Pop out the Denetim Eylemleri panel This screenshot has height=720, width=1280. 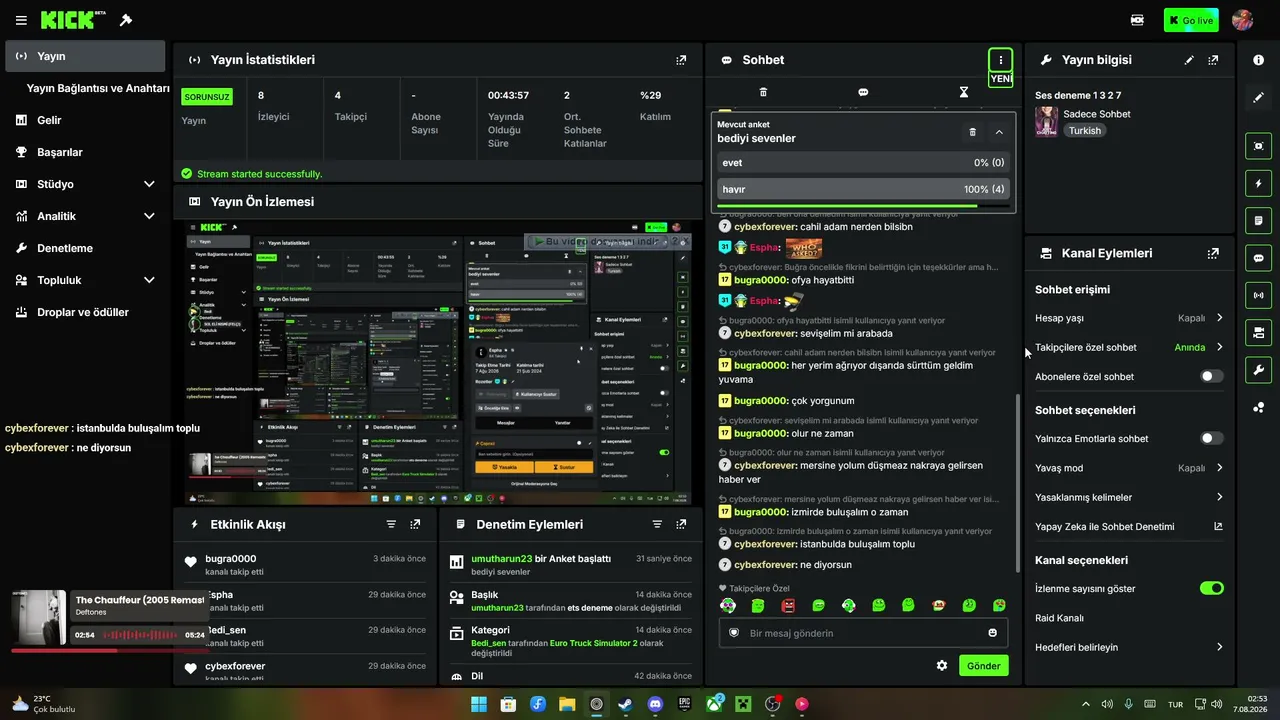(x=681, y=524)
